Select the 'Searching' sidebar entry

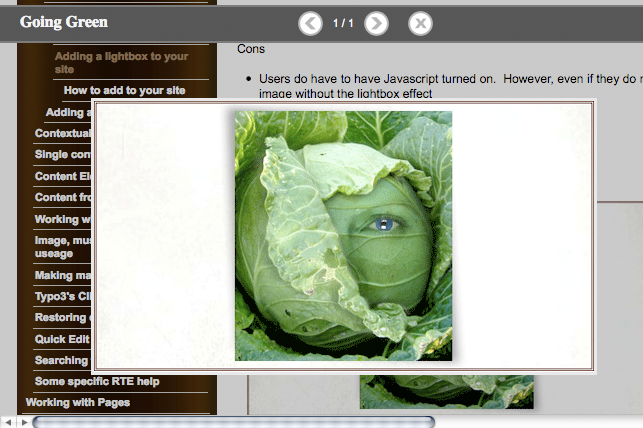click(61, 360)
